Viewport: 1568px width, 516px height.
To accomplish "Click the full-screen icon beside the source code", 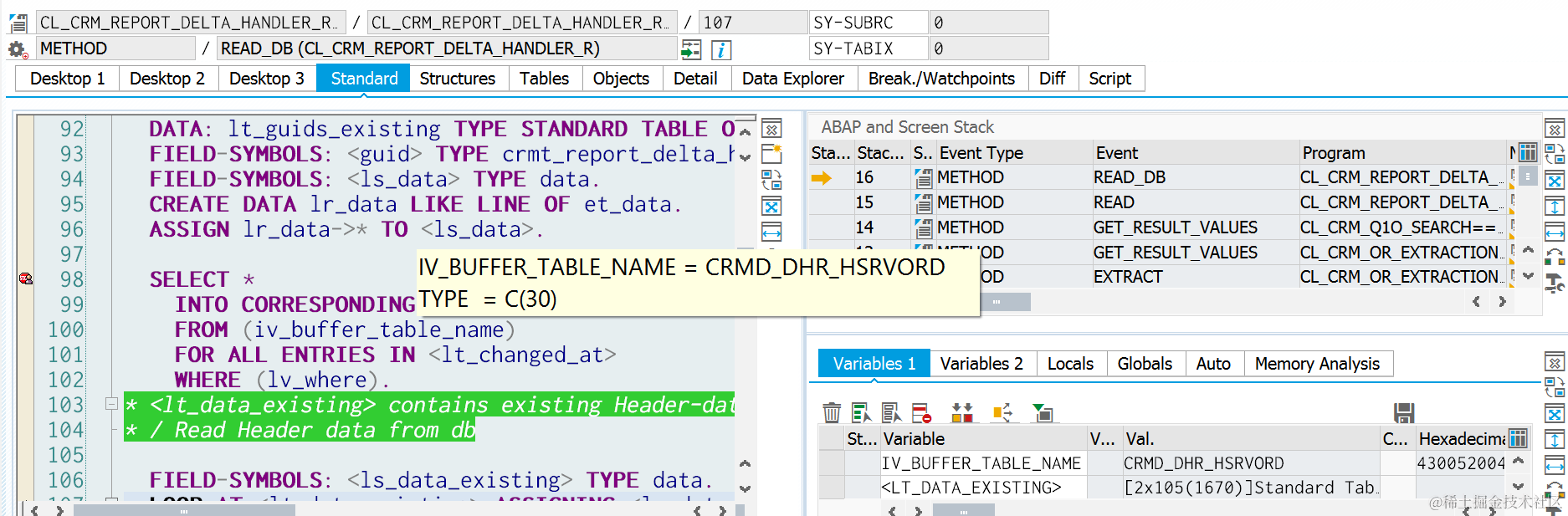I will click(771, 207).
